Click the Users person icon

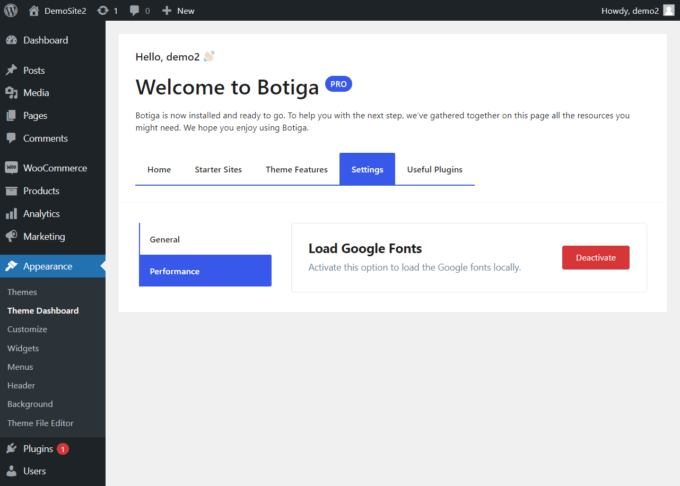click(x=11, y=471)
